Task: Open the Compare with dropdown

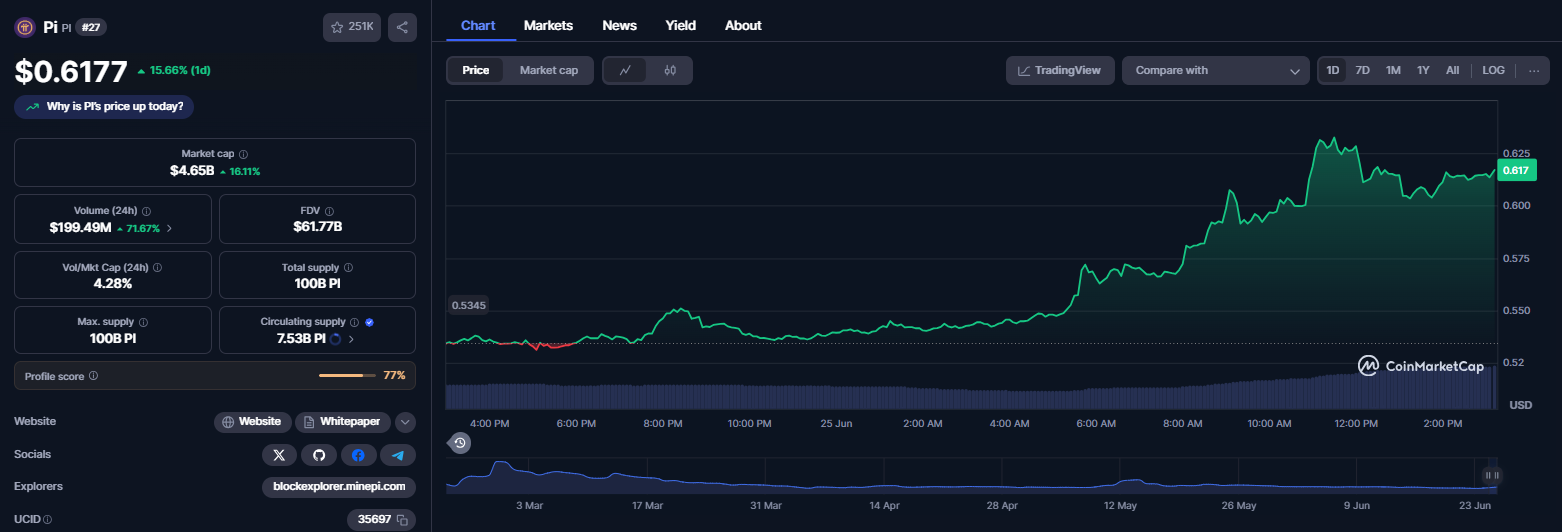Action: click(x=1215, y=70)
